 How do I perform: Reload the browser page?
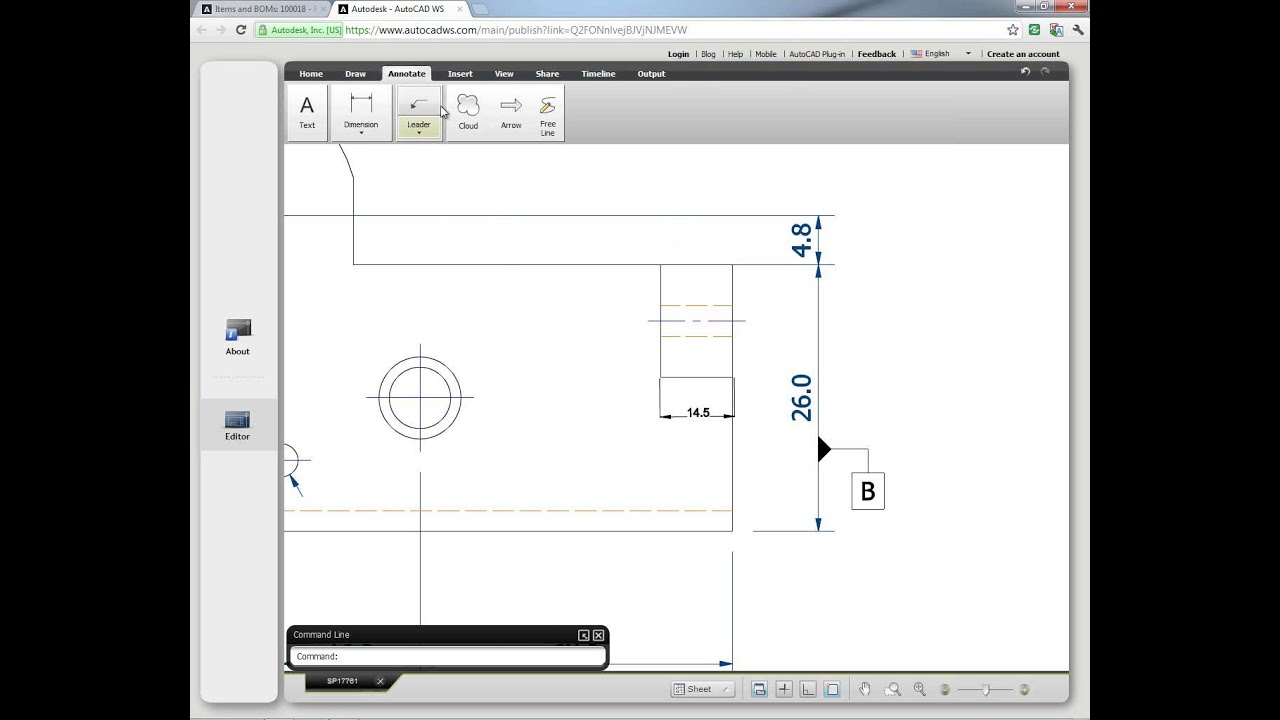(x=241, y=30)
